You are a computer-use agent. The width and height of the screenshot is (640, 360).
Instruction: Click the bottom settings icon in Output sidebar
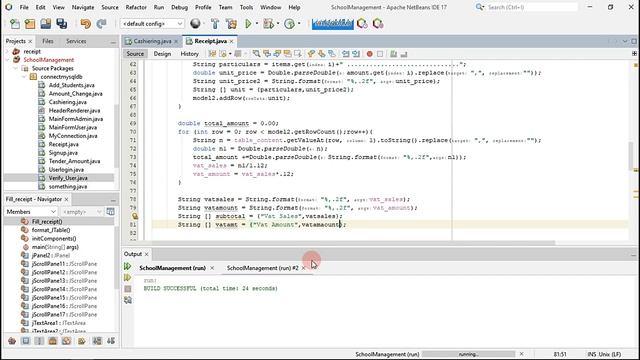[x=128, y=300]
